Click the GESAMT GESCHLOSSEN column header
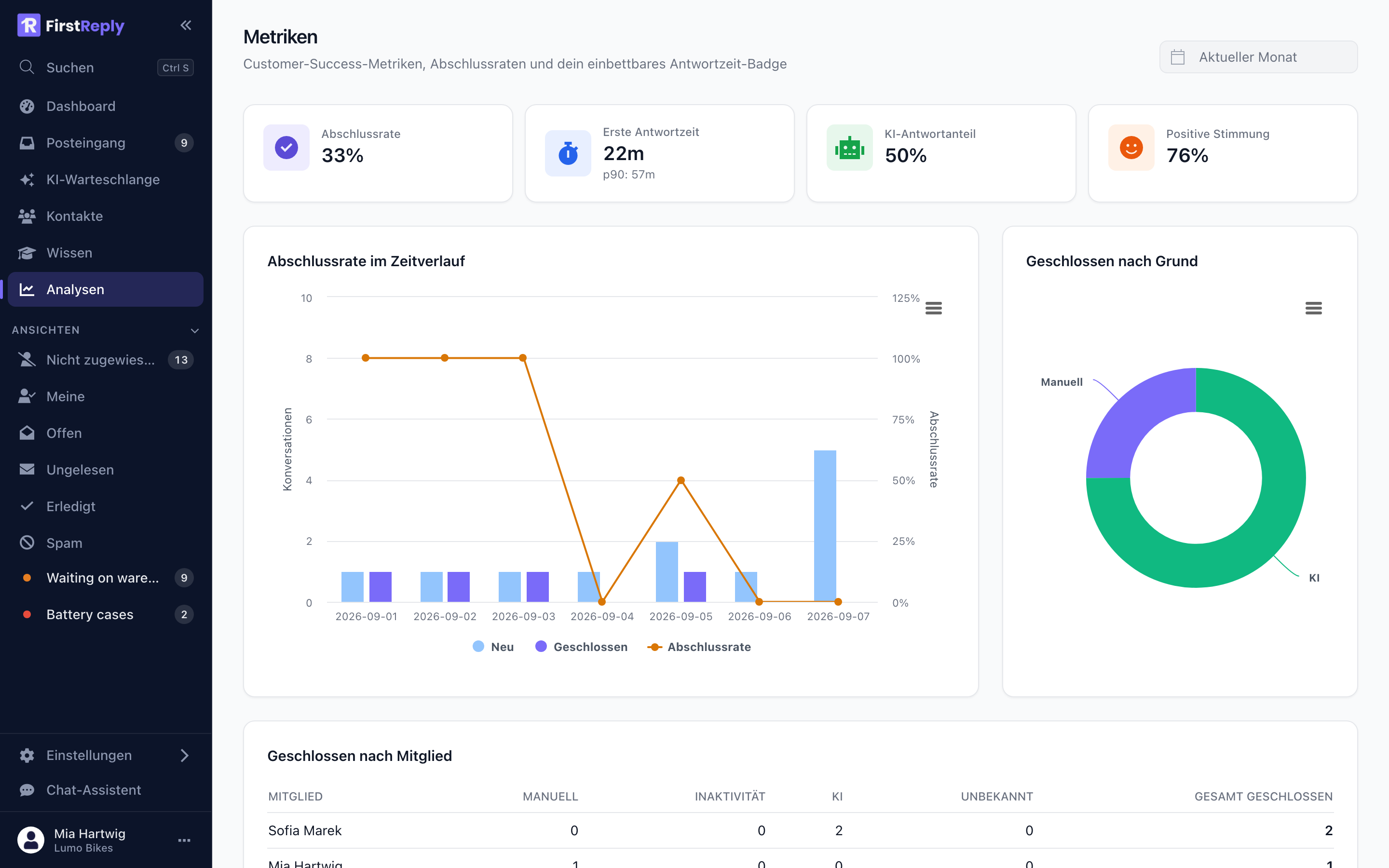Viewport: 1389px width, 868px height. pos(1263,797)
